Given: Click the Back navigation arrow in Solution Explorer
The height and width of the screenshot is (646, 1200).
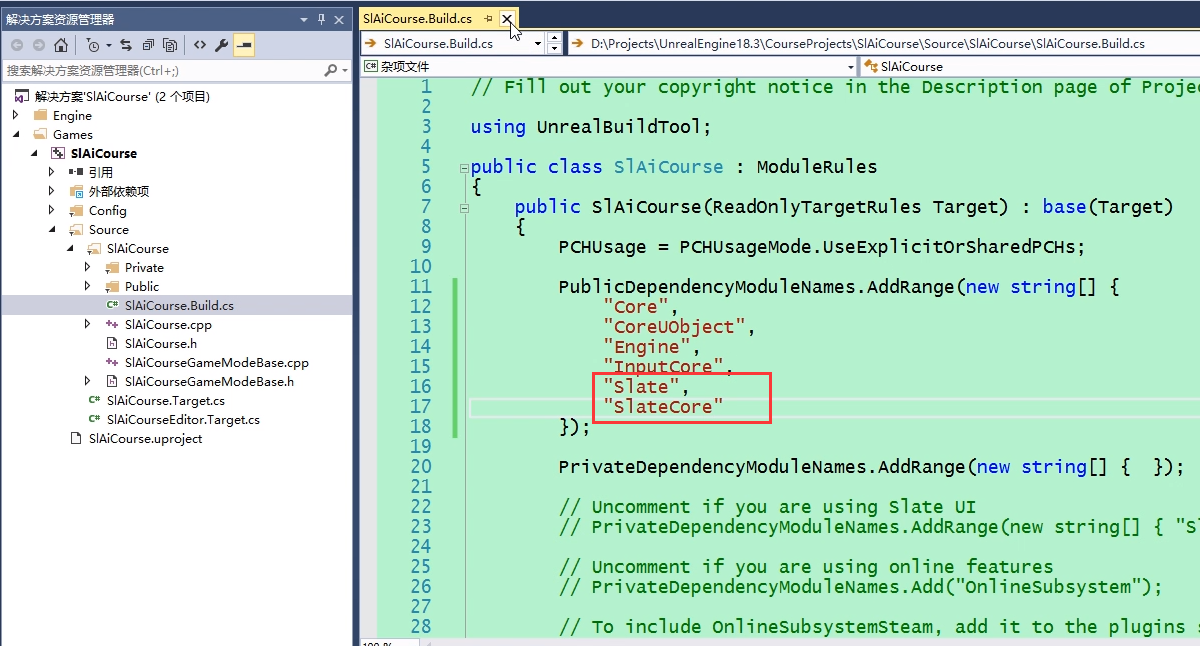Looking at the screenshot, I should pyautogui.click(x=17, y=45).
